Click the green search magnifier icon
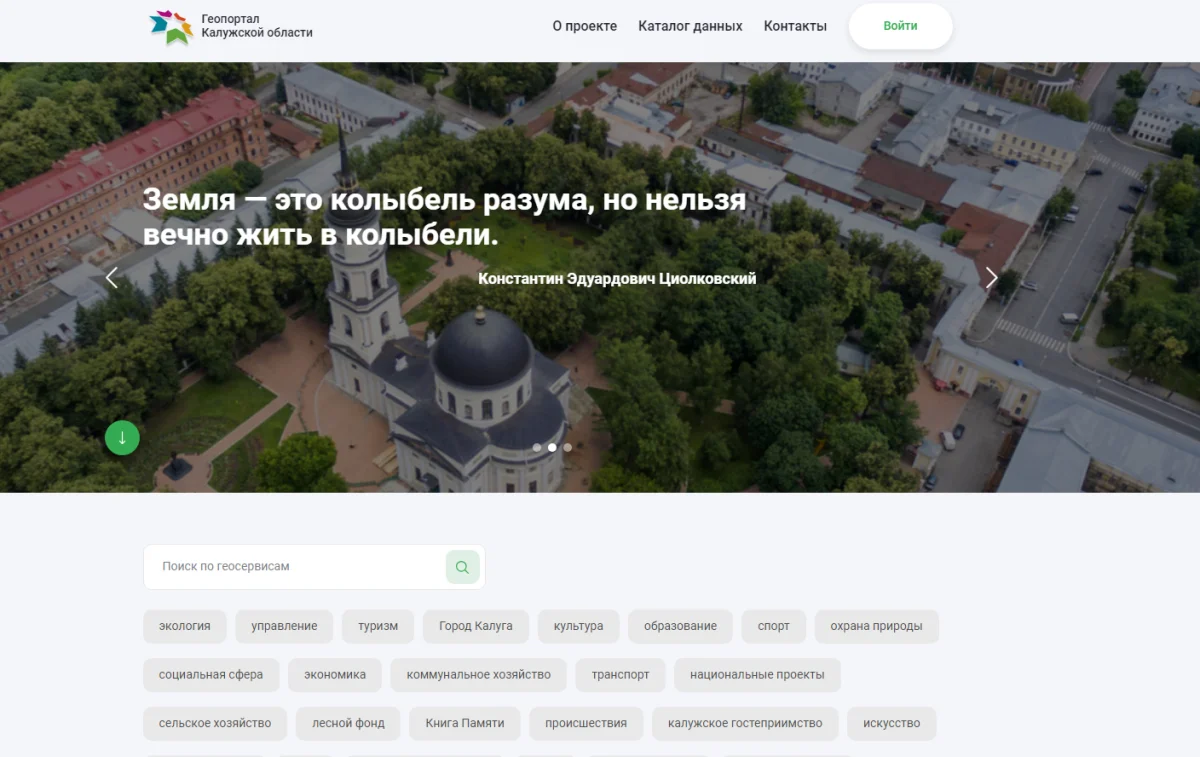The image size is (1200, 757). (x=462, y=567)
